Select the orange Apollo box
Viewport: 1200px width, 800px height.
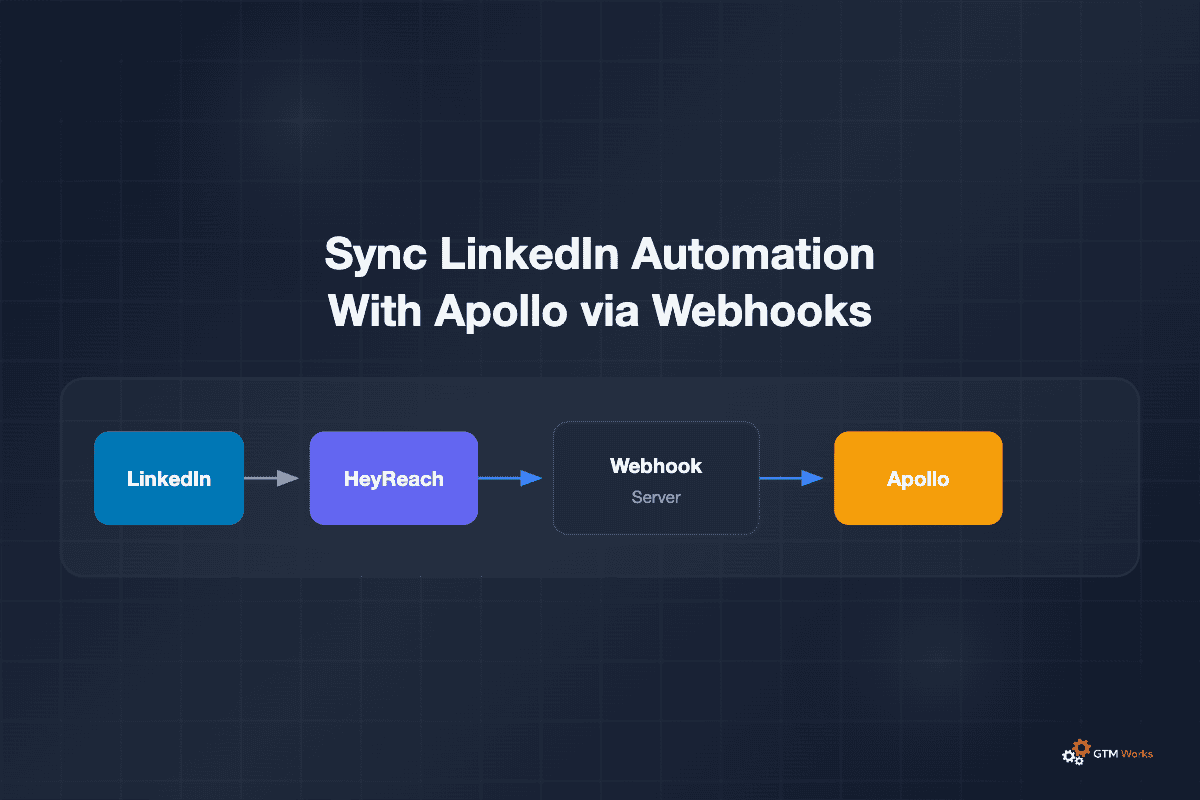click(x=918, y=478)
